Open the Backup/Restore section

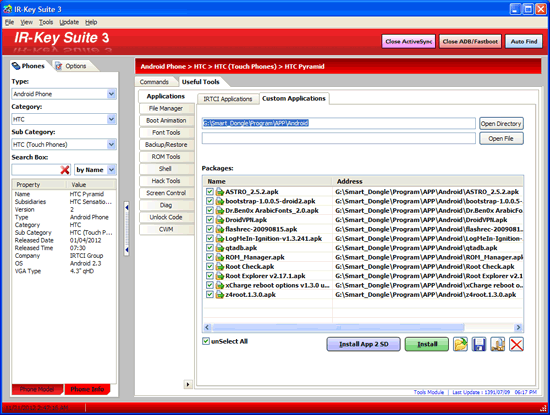166,145
